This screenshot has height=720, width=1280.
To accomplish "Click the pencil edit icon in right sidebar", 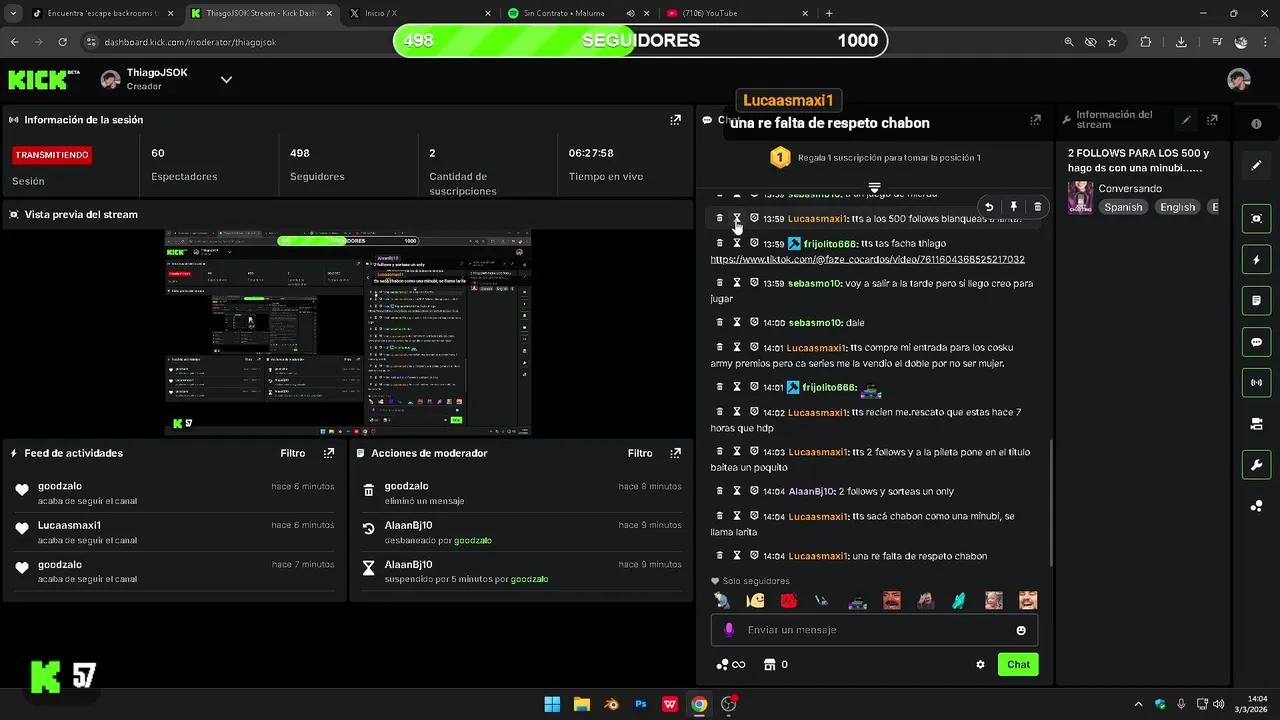I will click(x=1257, y=165).
